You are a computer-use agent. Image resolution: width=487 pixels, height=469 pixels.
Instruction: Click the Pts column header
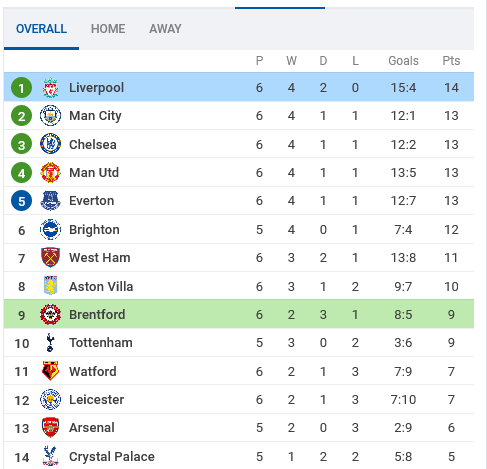click(x=451, y=61)
